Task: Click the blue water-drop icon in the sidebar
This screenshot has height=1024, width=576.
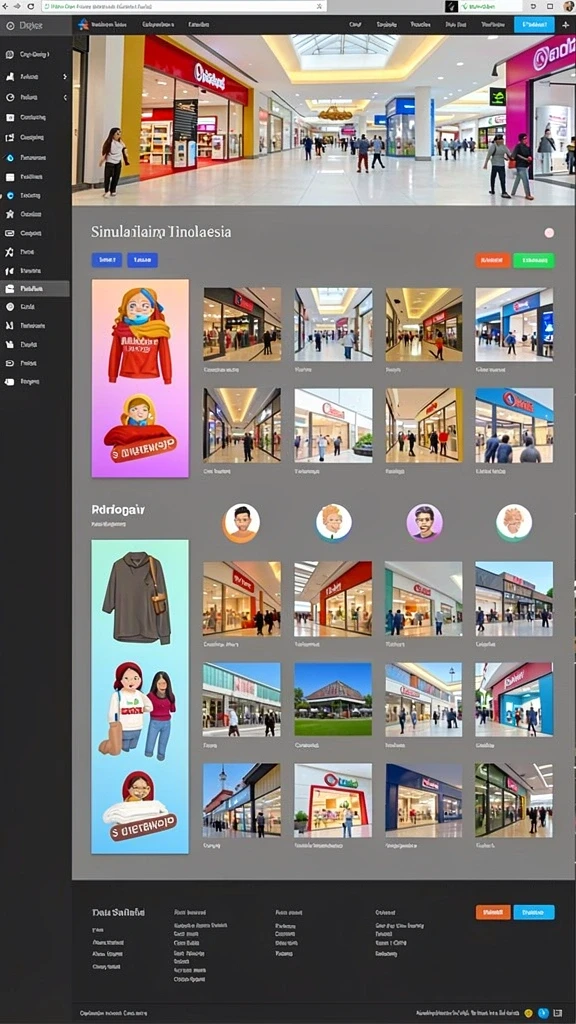Action: click(x=10, y=157)
